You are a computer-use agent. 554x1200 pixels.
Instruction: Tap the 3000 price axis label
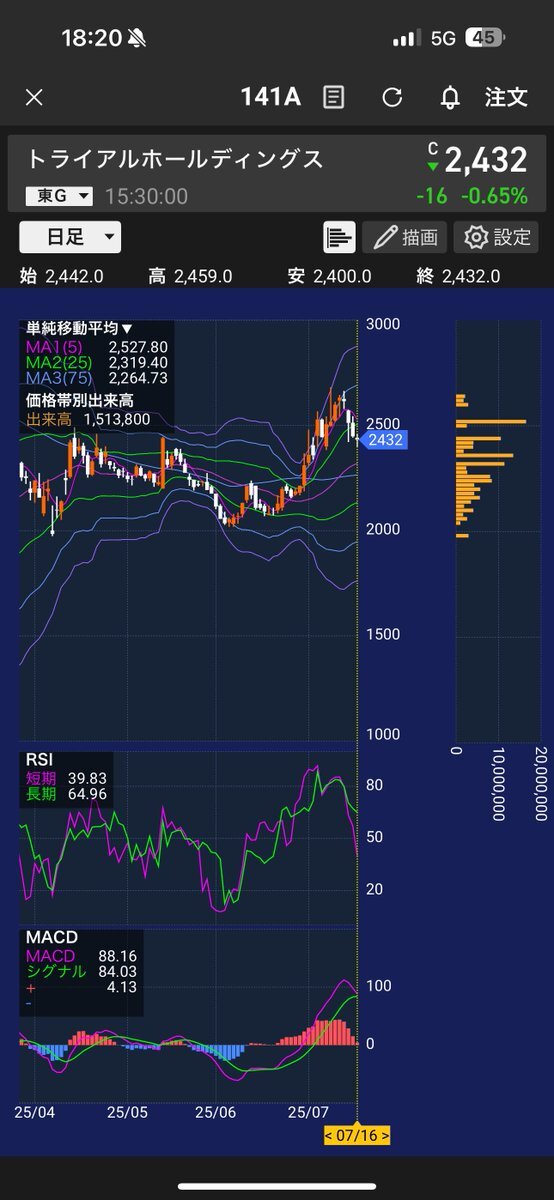(x=382, y=325)
